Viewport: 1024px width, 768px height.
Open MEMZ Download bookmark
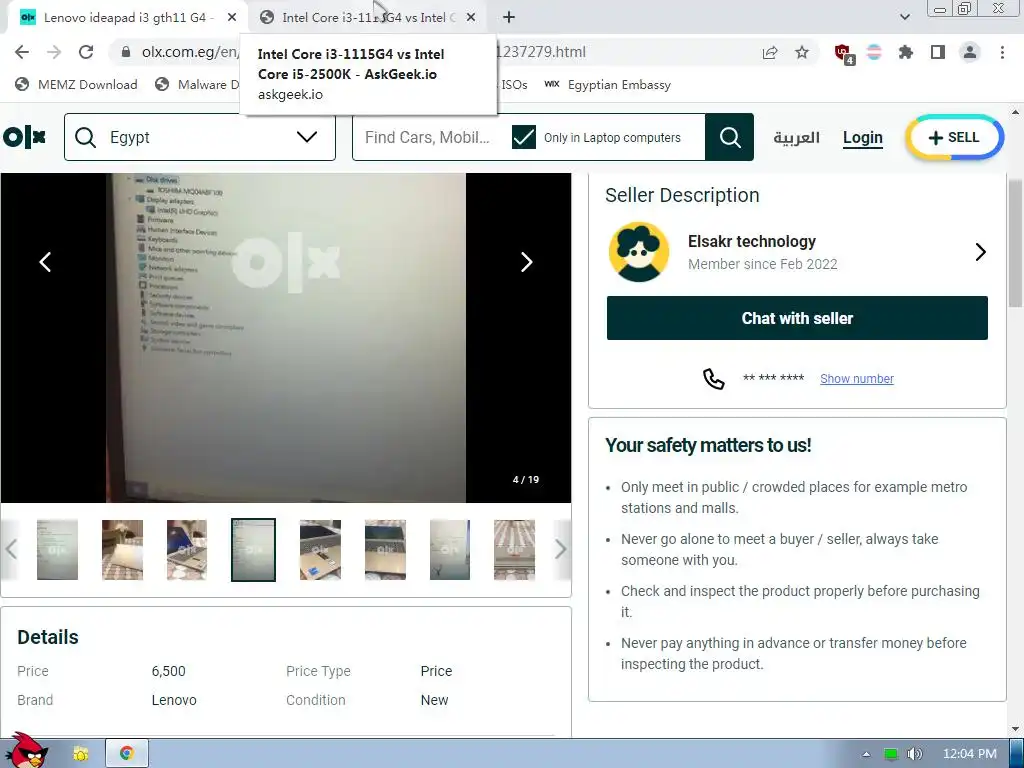pos(76,84)
